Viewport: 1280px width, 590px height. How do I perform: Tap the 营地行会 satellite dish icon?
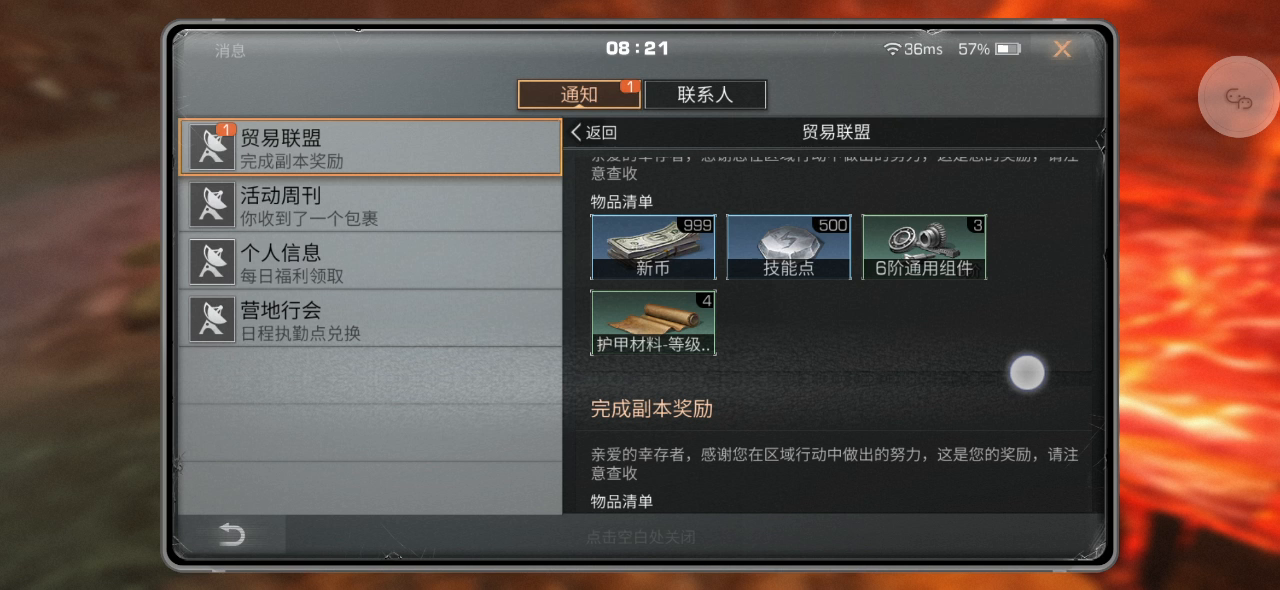(x=212, y=319)
